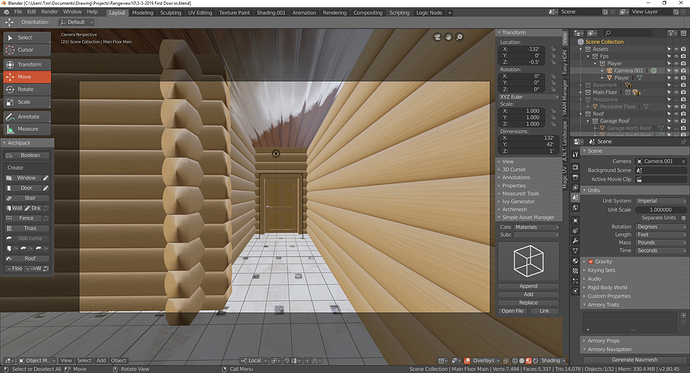Click the Archipack Stair button
This screenshot has height=373, width=690.
[27, 198]
